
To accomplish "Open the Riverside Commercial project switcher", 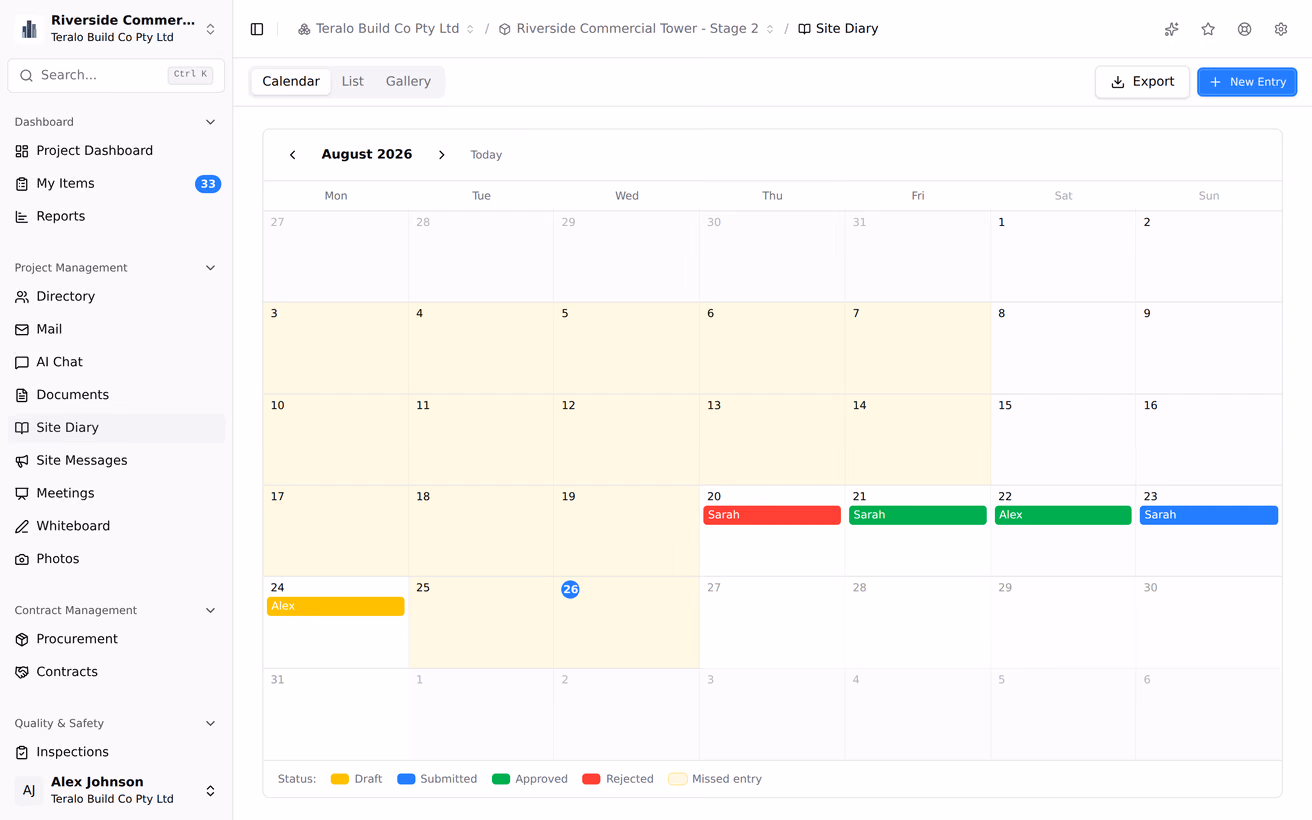I will [116, 29].
